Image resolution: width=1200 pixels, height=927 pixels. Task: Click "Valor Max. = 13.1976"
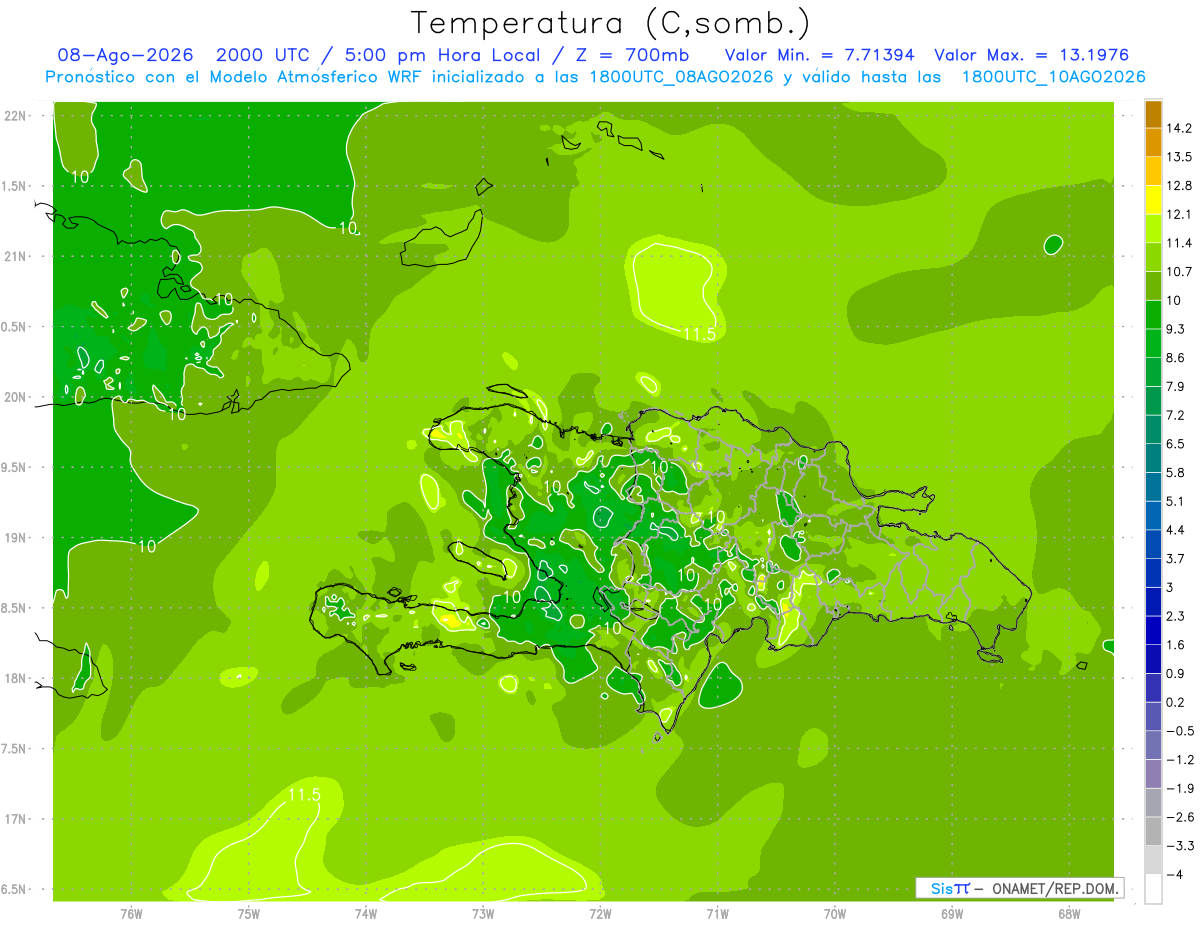pyautogui.click(x=1032, y=55)
